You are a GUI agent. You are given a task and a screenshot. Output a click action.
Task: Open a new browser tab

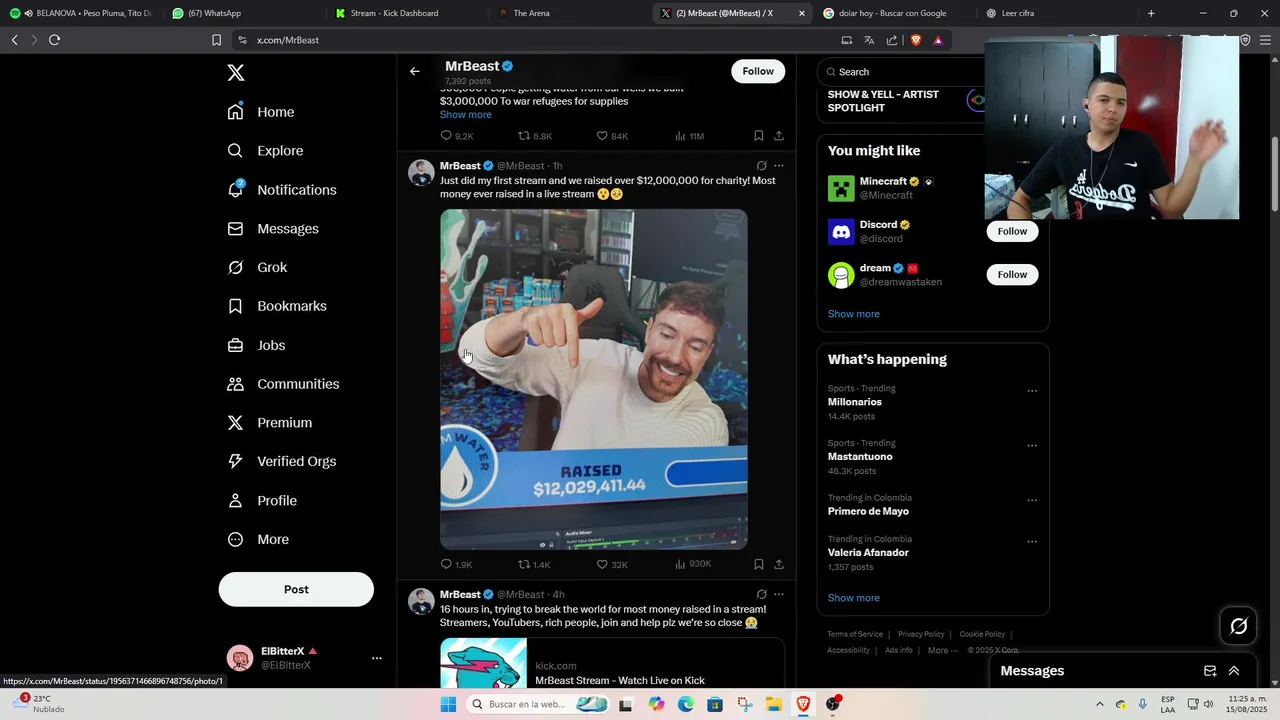point(1151,13)
